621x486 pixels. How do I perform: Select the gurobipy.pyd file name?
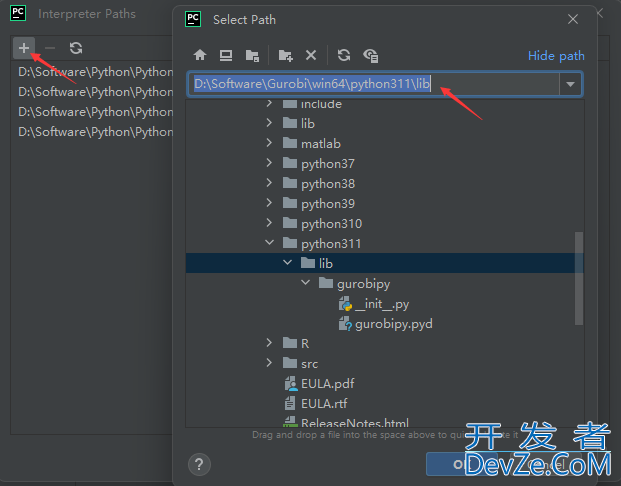tap(394, 324)
